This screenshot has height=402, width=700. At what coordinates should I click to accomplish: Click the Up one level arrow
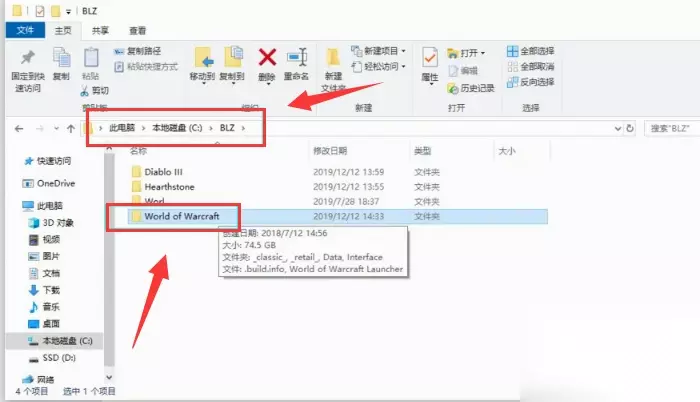(71, 129)
